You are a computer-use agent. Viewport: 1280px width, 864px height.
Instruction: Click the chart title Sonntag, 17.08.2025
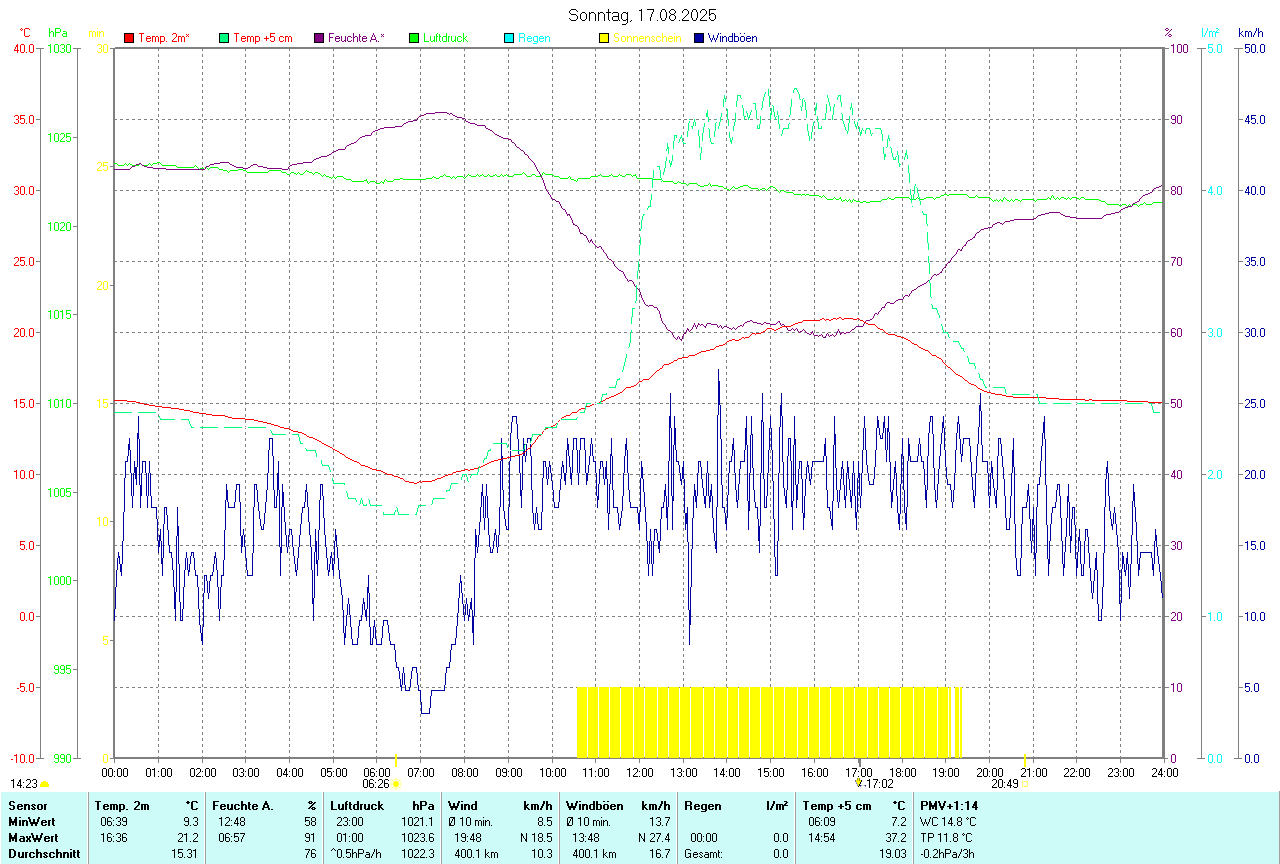coord(642,15)
